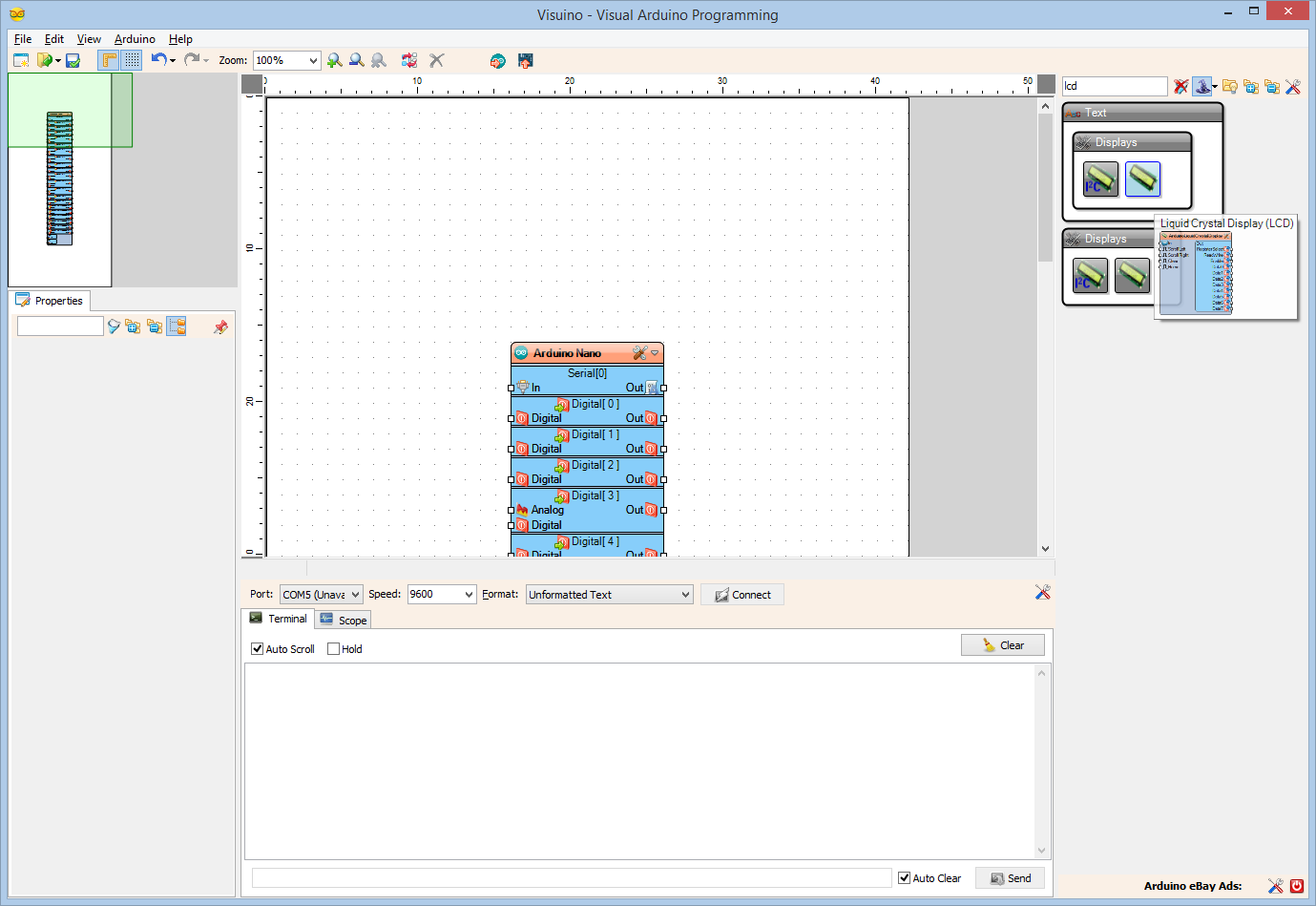This screenshot has height=906, width=1316.
Task: Open the Arduino menu
Action: 135,39
